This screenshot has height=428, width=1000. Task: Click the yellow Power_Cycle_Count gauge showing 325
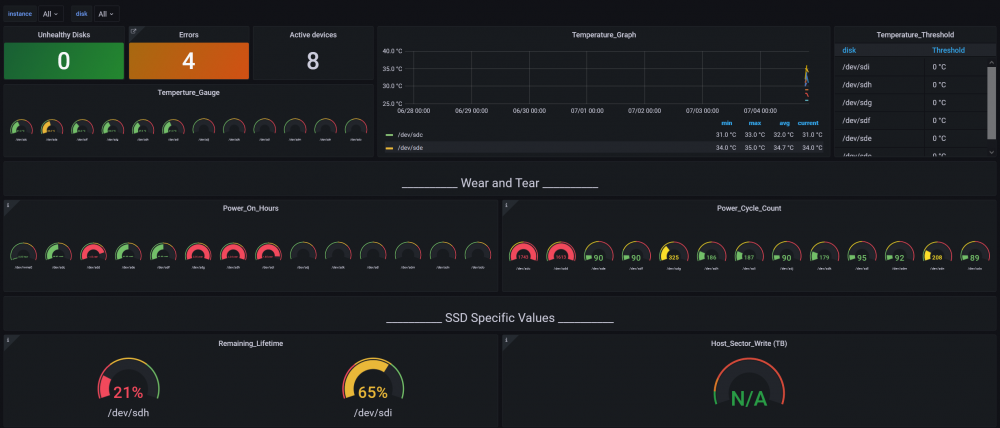pyautogui.click(x=674, y=253)
